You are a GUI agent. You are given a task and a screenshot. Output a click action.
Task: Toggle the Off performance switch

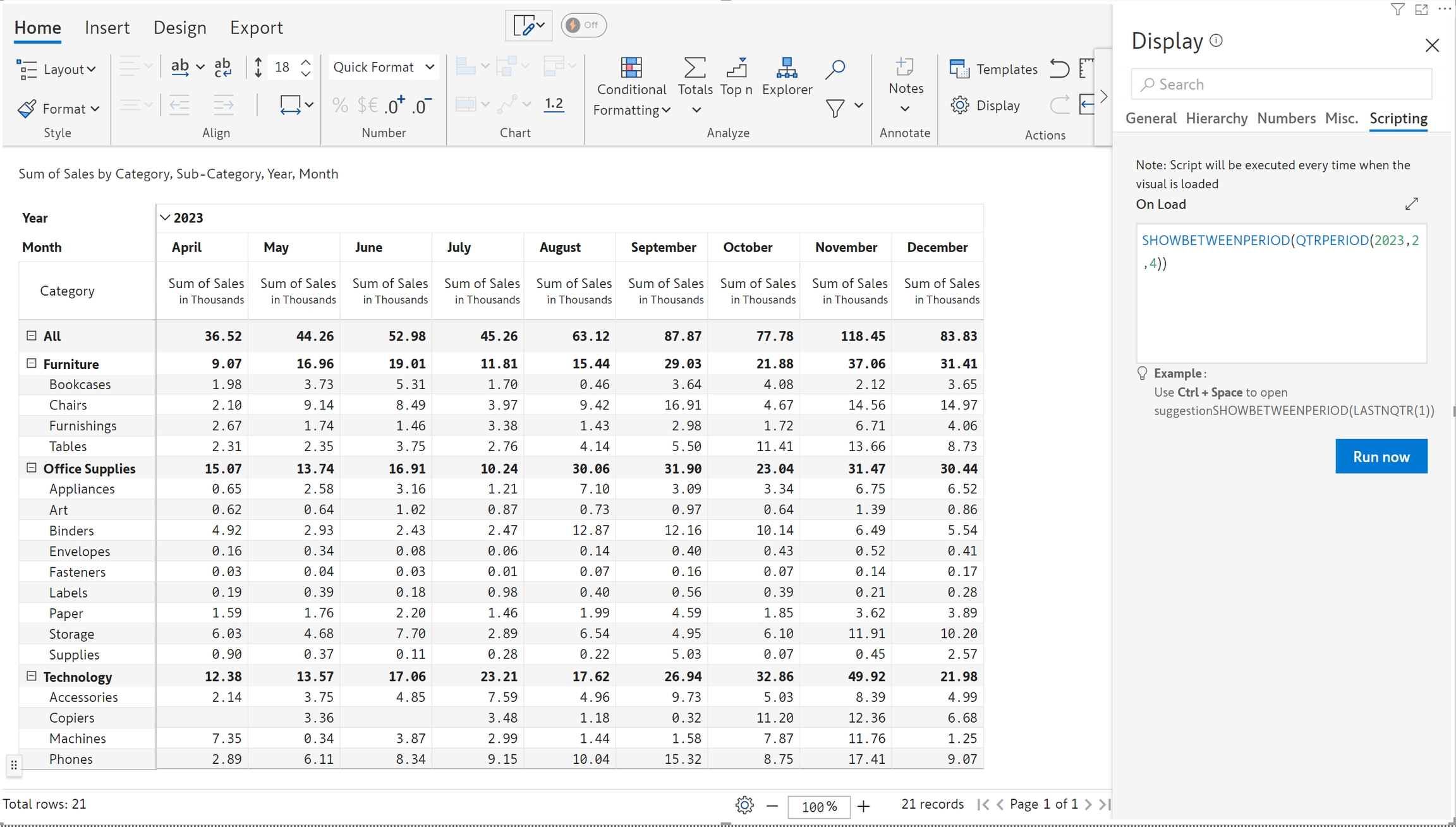tap(583, 25)
